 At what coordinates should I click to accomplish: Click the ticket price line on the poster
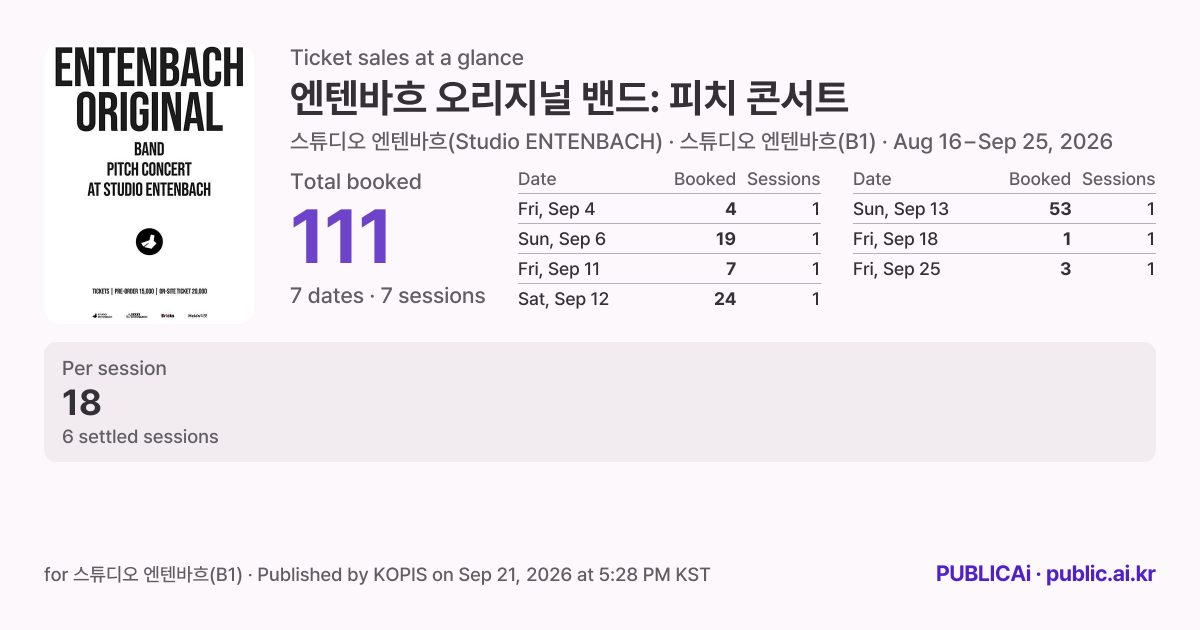[149, 291]
